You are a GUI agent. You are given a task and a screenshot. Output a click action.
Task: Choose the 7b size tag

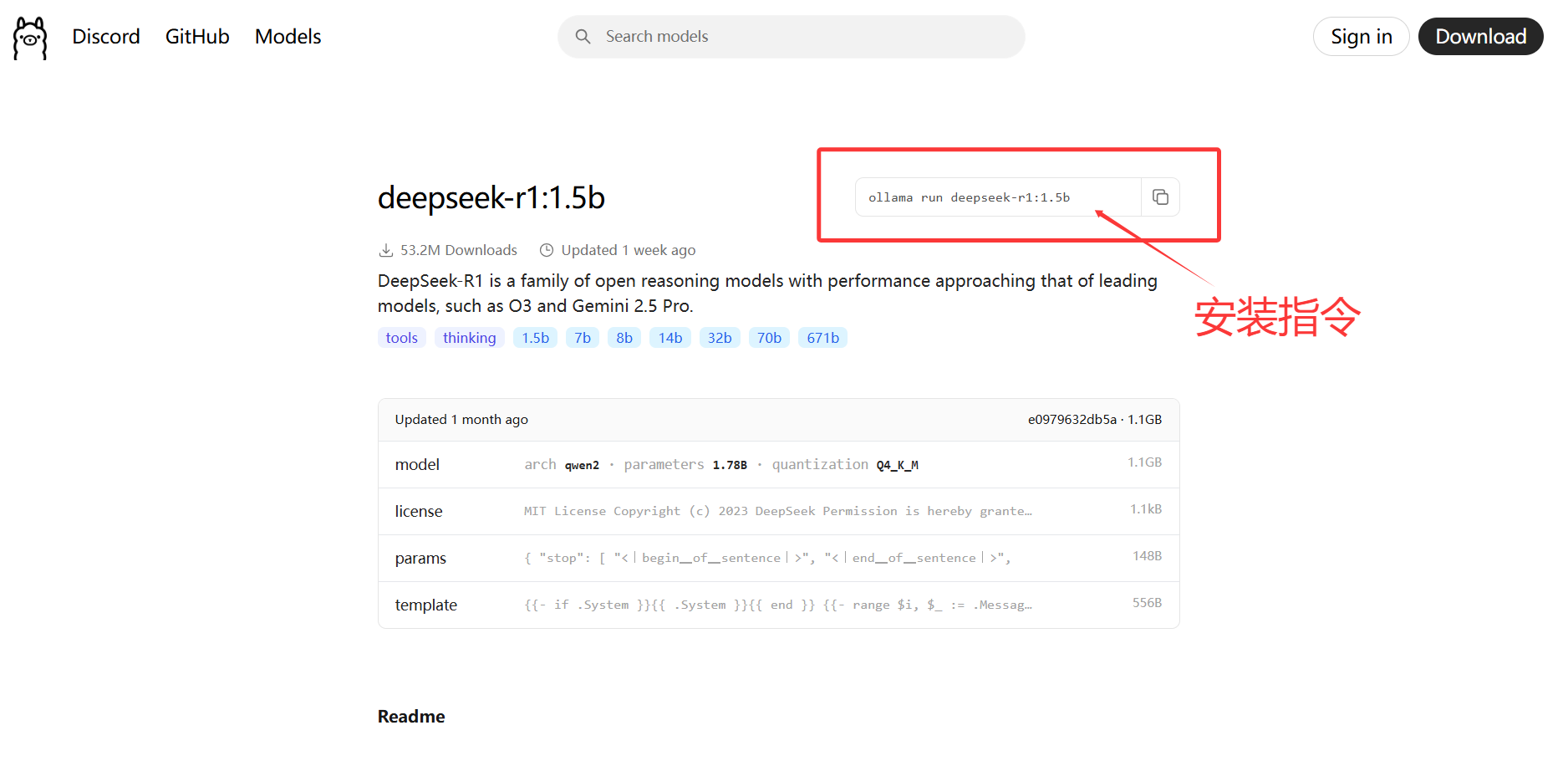click(x=583, y=338)
